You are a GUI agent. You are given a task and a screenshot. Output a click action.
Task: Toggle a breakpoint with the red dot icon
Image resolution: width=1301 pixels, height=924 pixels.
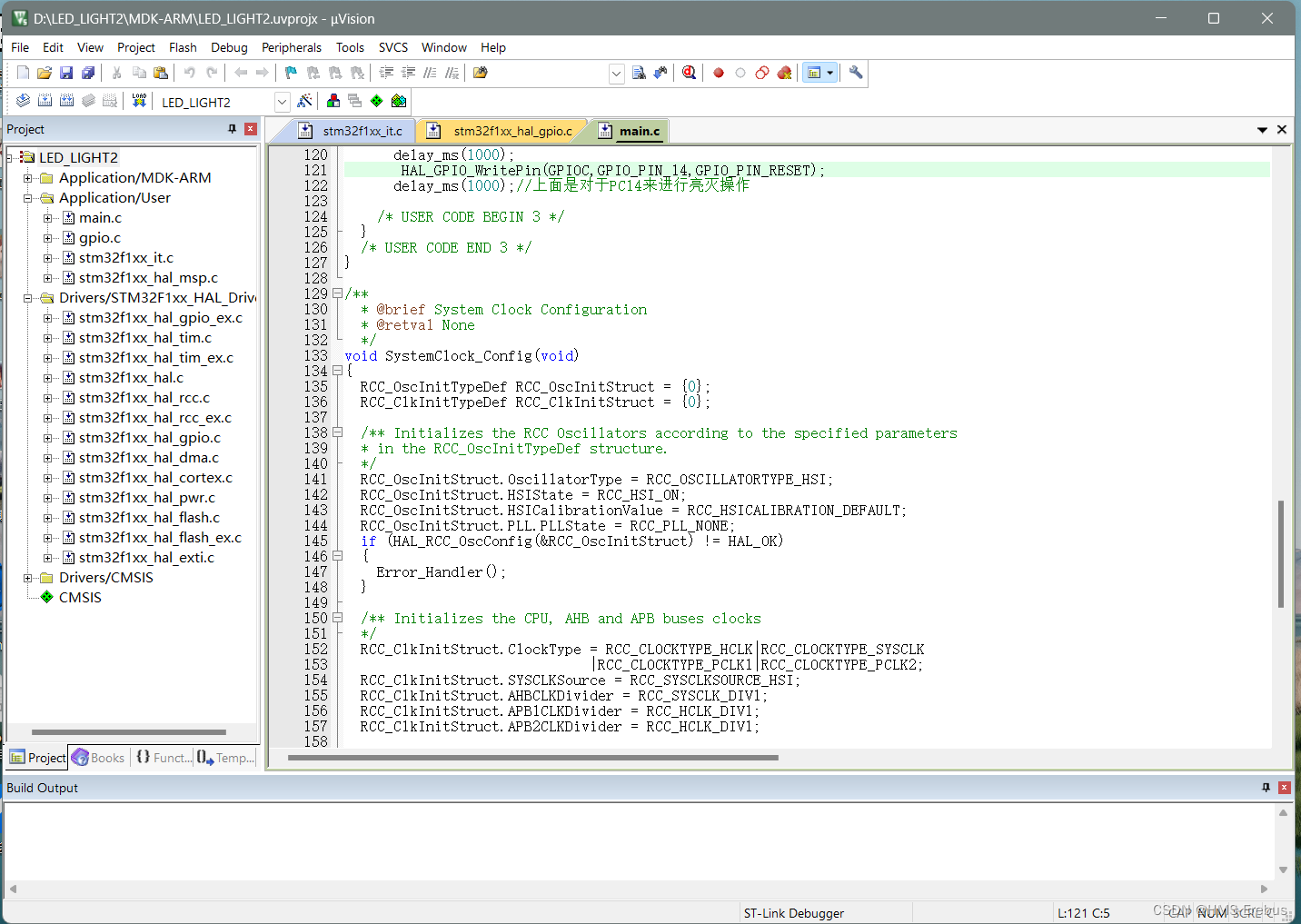(719, 73)
